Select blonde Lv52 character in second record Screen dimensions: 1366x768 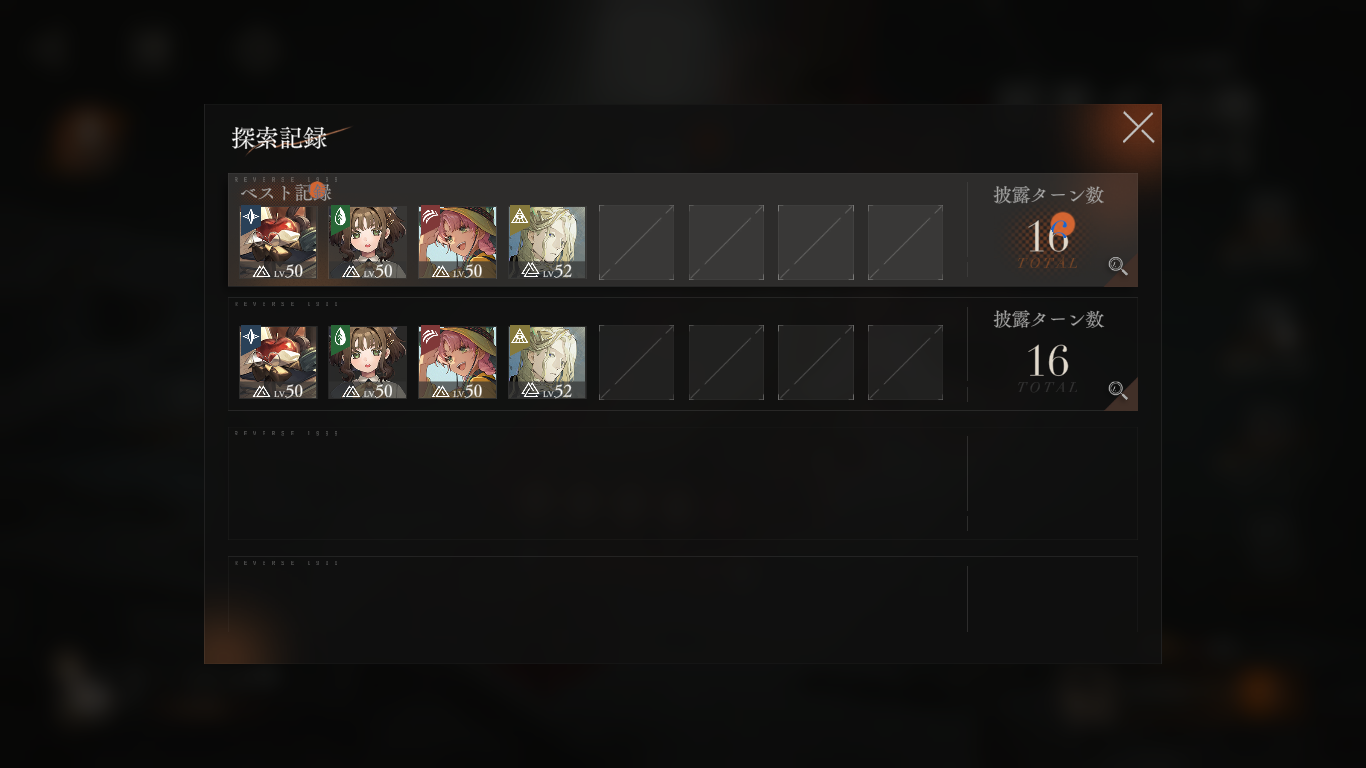click(547, 362)
